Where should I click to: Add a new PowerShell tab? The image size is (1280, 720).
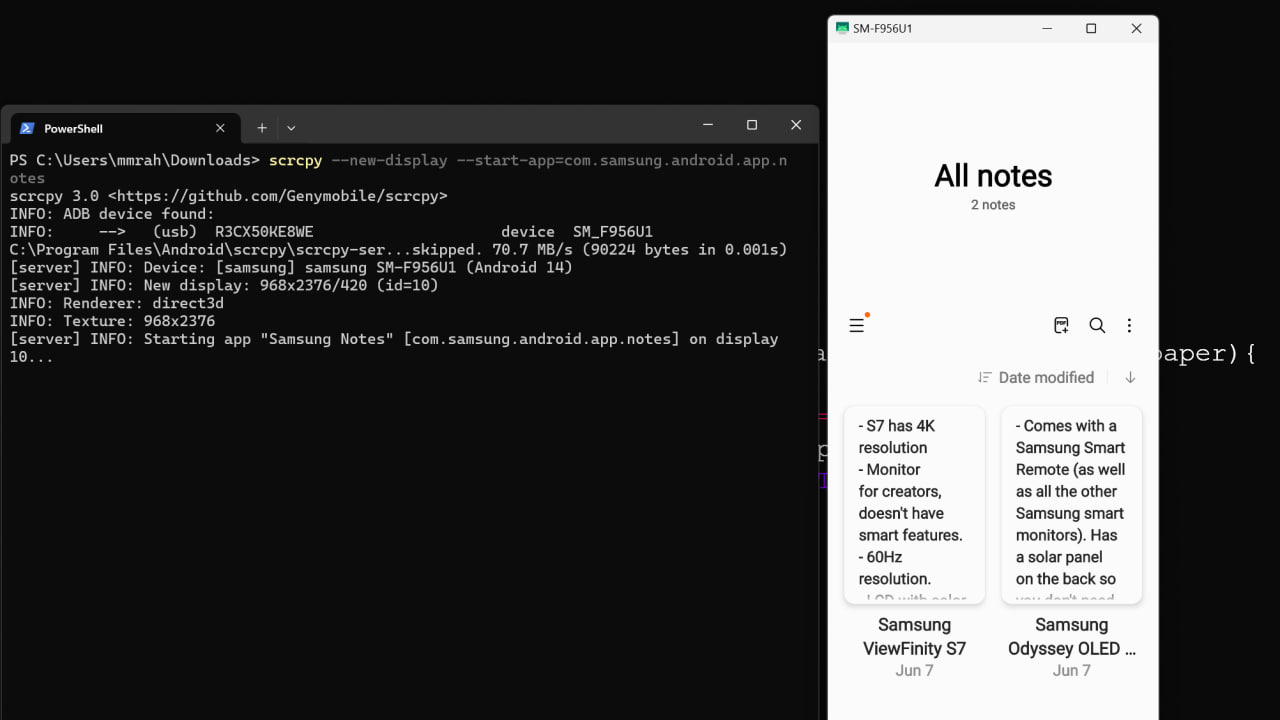[262, 128]
